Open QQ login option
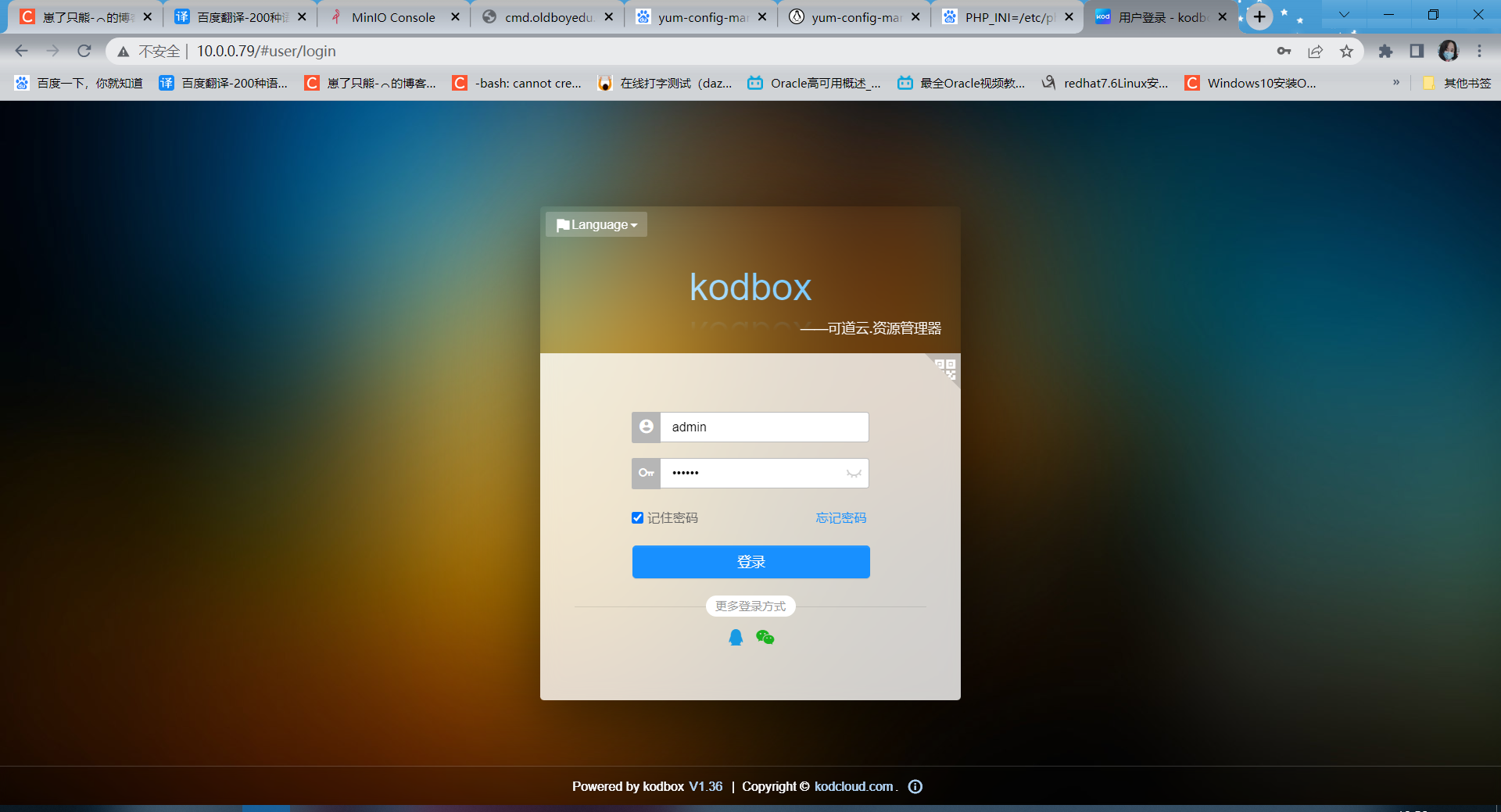Image resolution: width=1501 pixels, height=812 pixels. (736, 637)
